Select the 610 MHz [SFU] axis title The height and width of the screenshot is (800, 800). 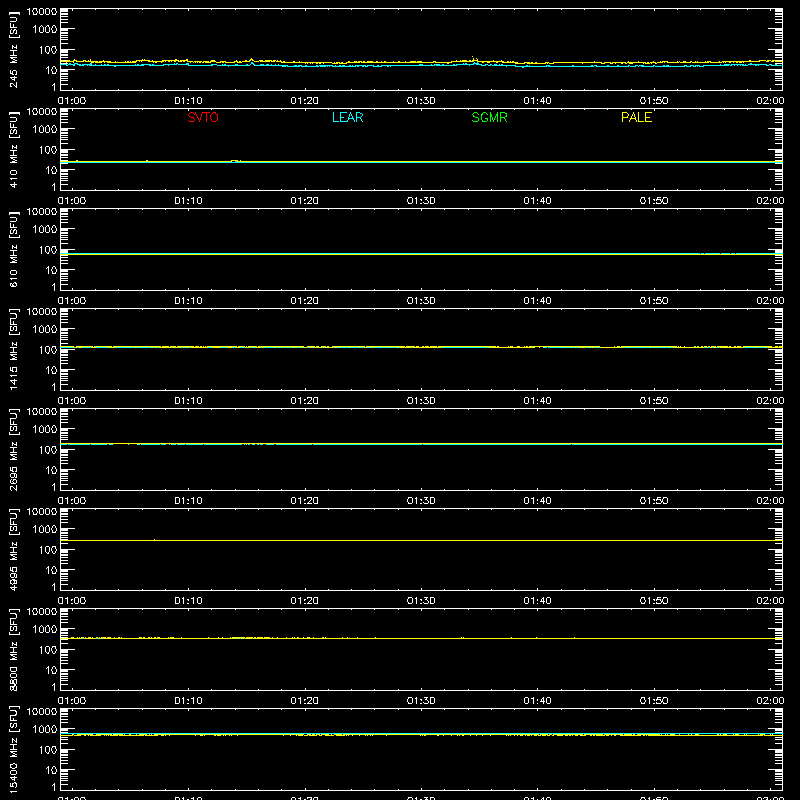(x=13, y=249)
